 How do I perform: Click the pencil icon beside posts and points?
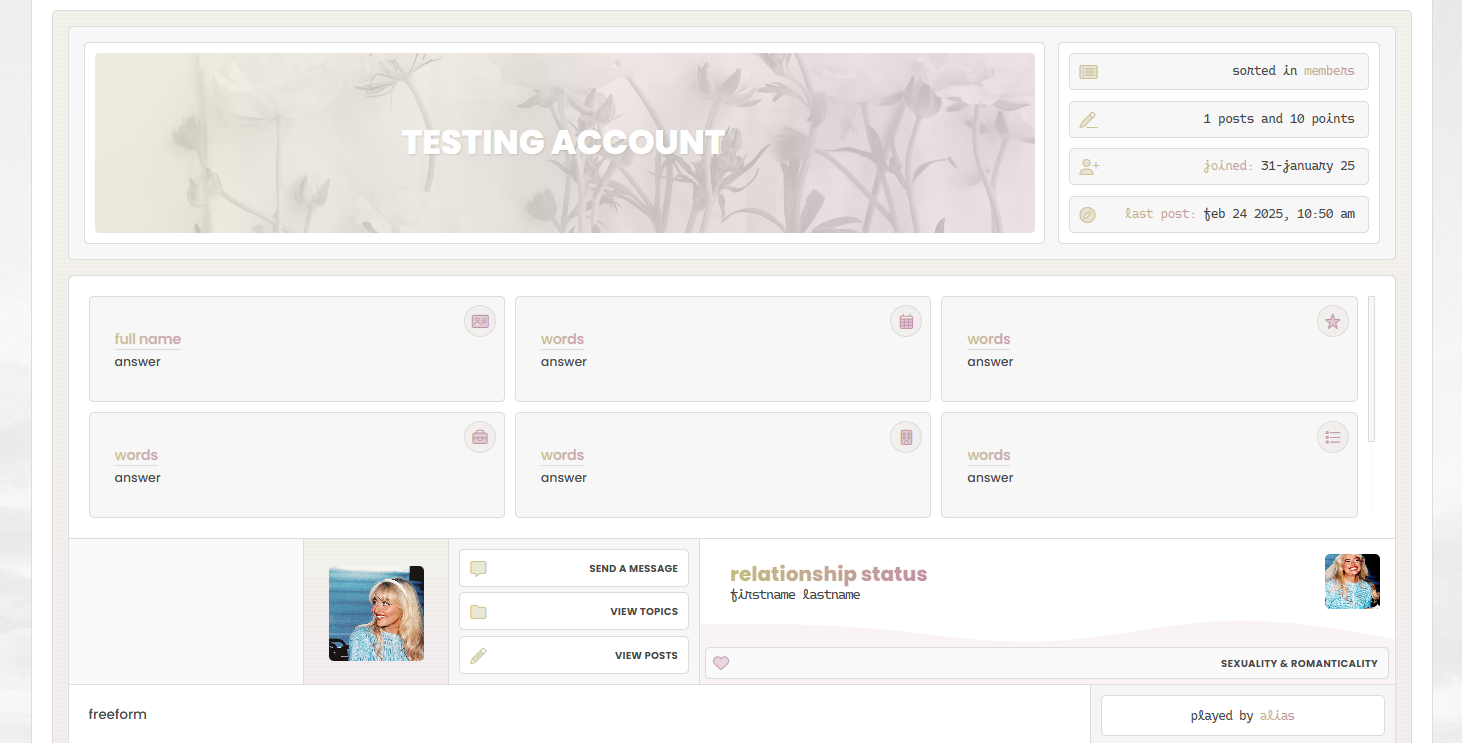tap(1089, 120)
